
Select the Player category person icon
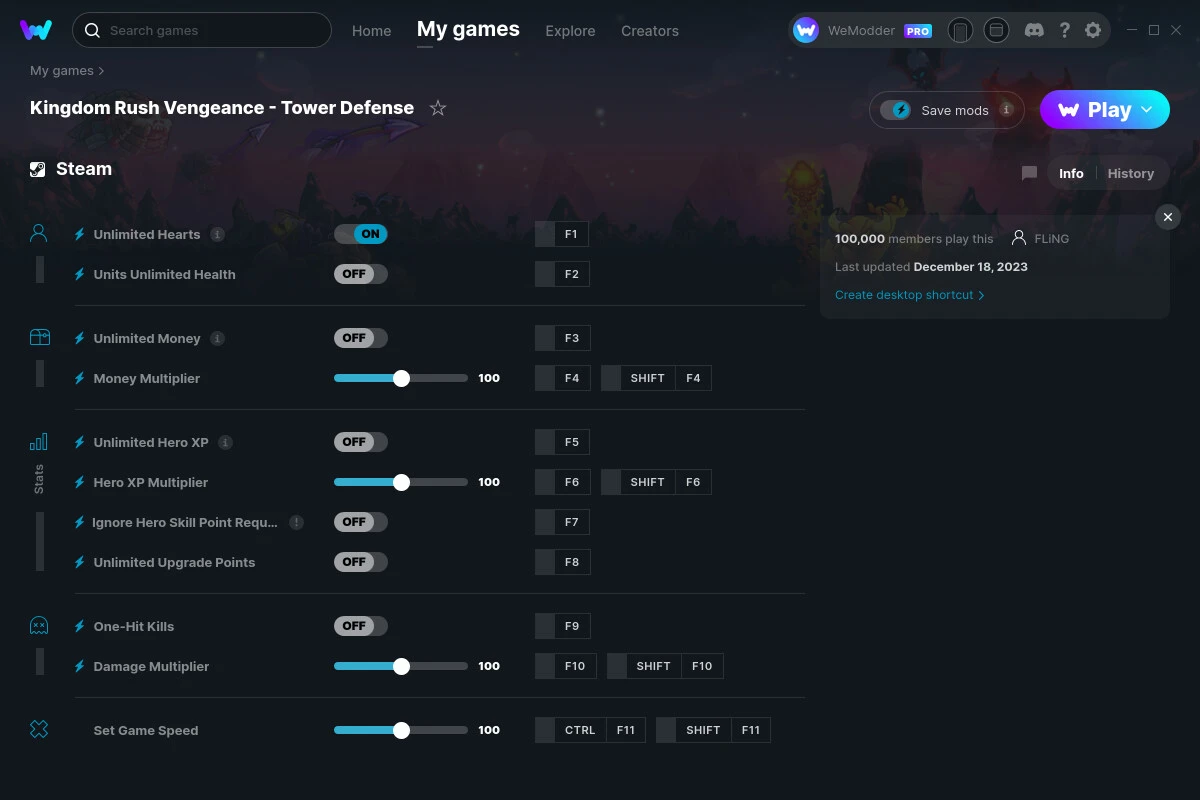coord(39,234)
